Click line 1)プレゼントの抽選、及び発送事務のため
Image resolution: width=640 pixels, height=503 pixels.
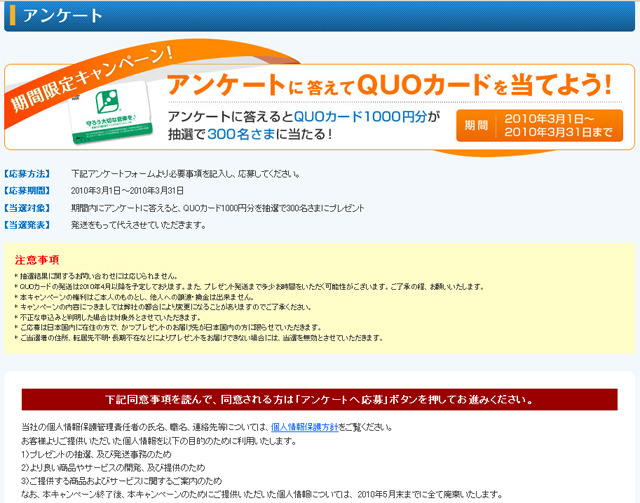click(96, 454)
